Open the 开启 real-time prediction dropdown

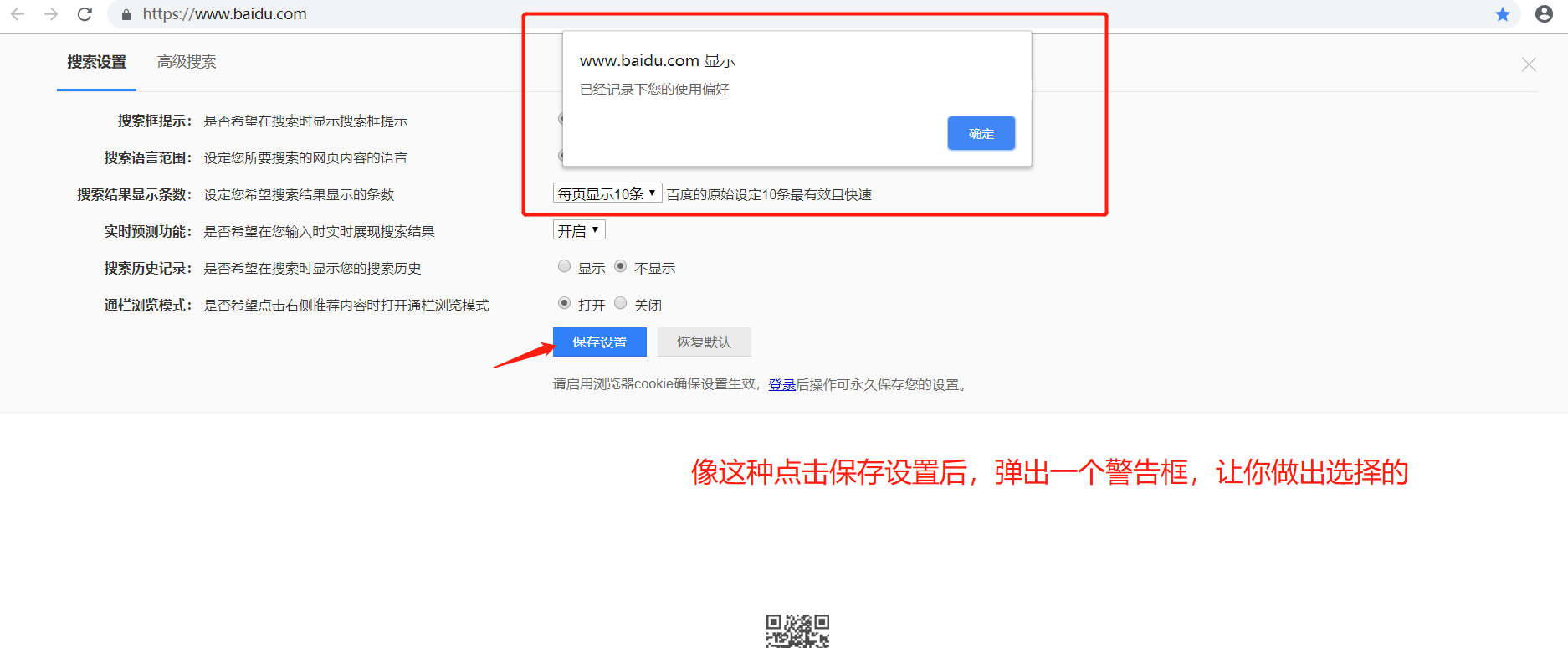coord(579,230)
